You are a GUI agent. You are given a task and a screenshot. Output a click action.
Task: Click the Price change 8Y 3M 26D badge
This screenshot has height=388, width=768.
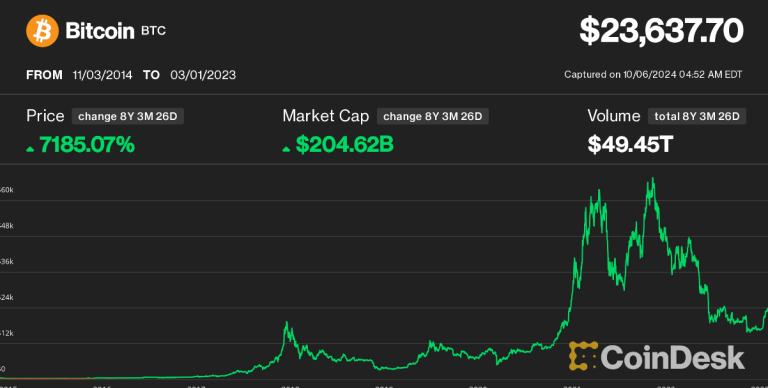coord(128,117)
